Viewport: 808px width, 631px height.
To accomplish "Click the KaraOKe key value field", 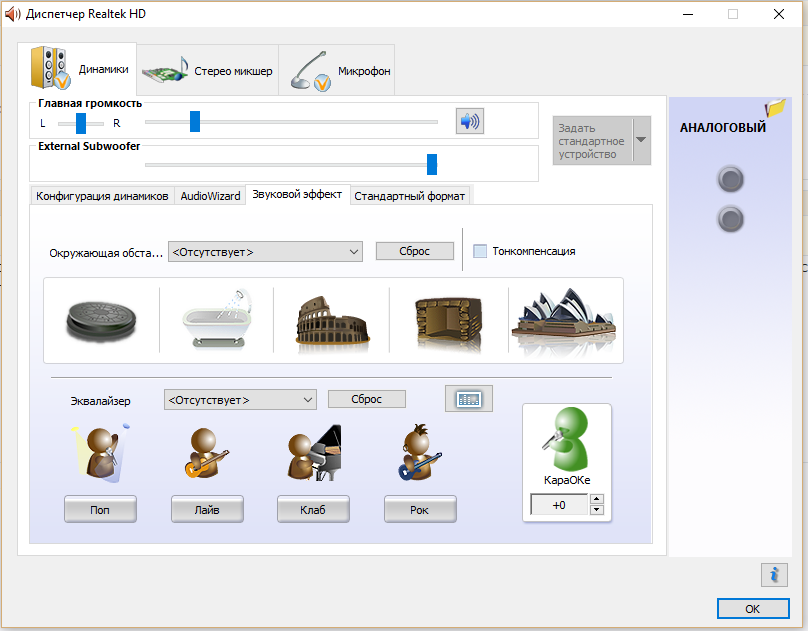I will (x=559, y=505).
